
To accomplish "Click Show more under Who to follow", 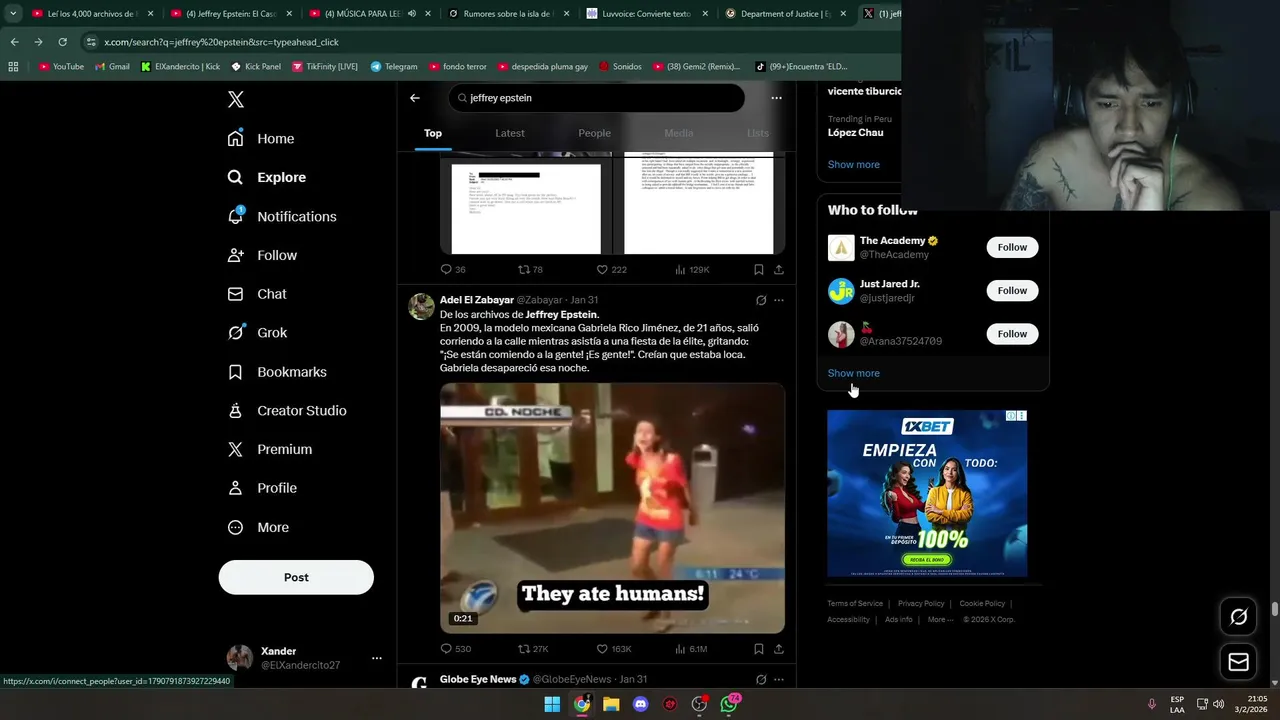I will pos(853,373).
